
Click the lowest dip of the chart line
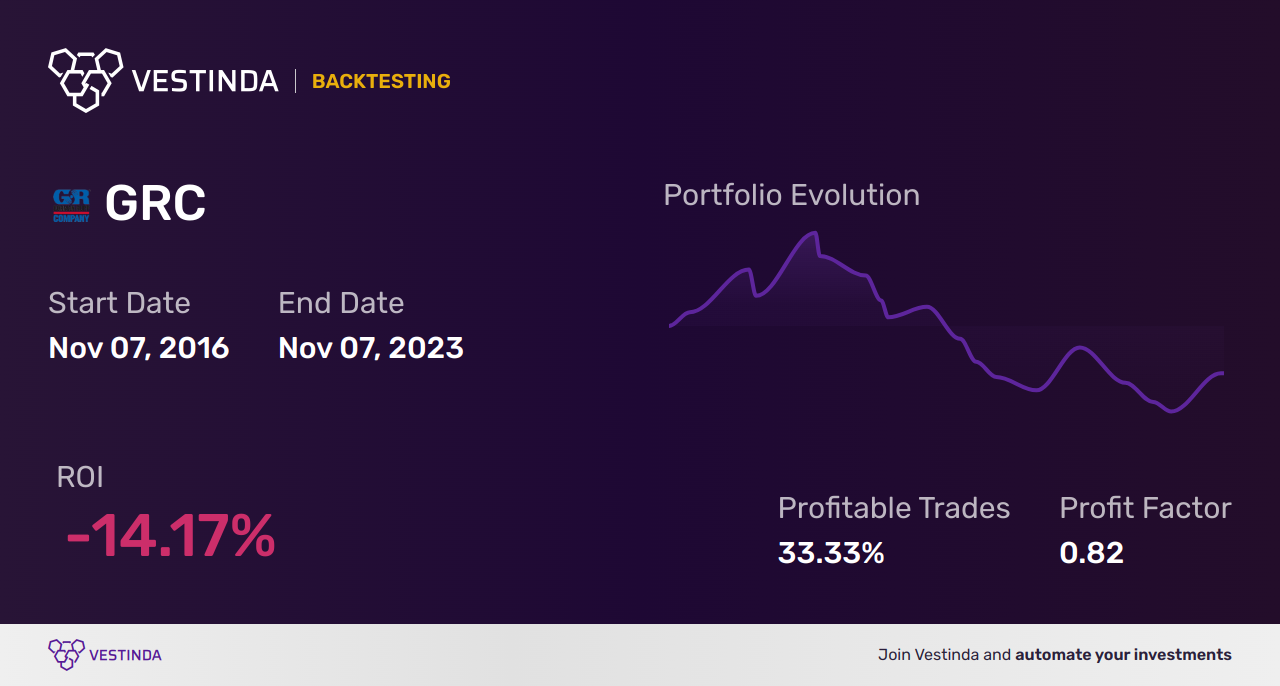(1172, 410)
